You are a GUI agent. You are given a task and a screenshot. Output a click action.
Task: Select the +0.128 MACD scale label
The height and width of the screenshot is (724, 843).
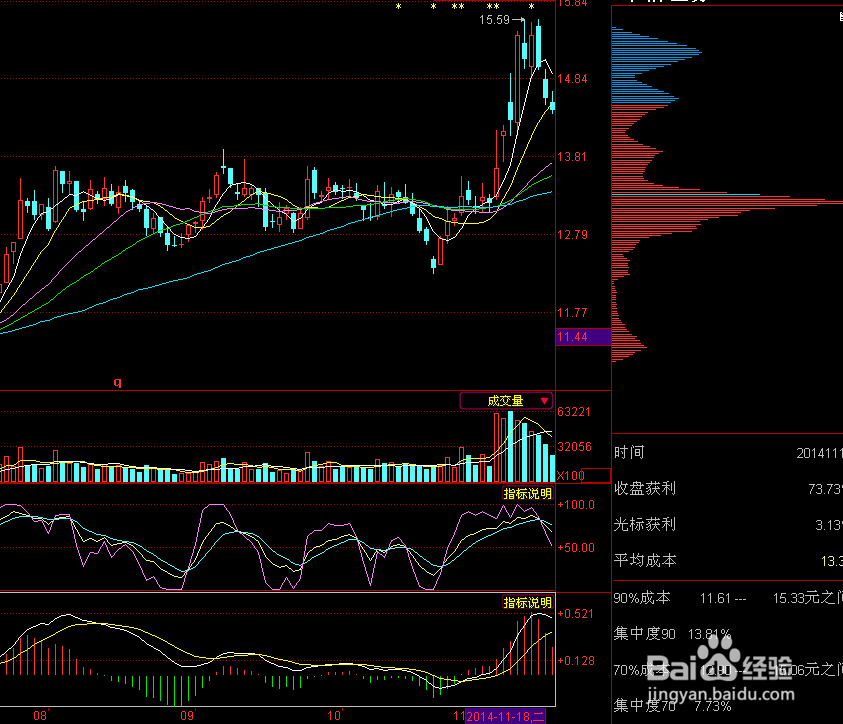[576, 661]
